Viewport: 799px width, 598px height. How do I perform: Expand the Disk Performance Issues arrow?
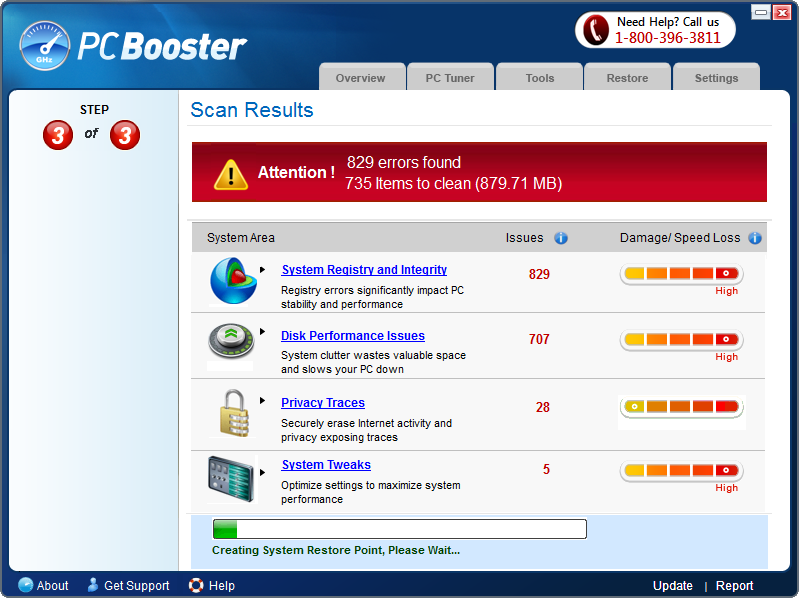262,332
